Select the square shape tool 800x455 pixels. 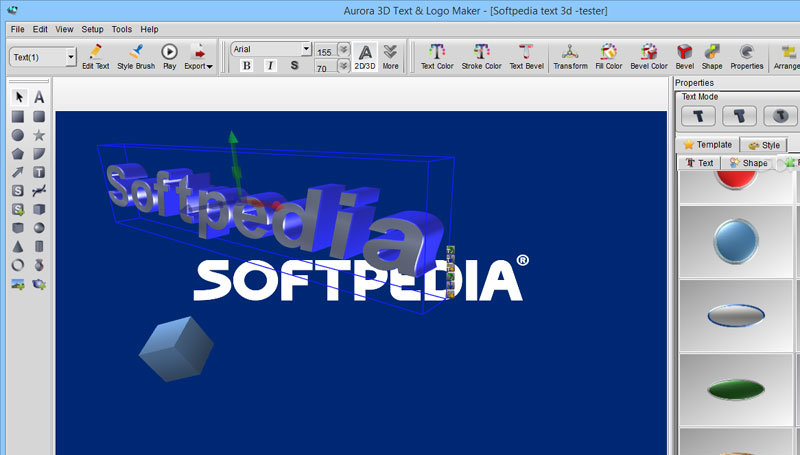[x=18, y=117]
